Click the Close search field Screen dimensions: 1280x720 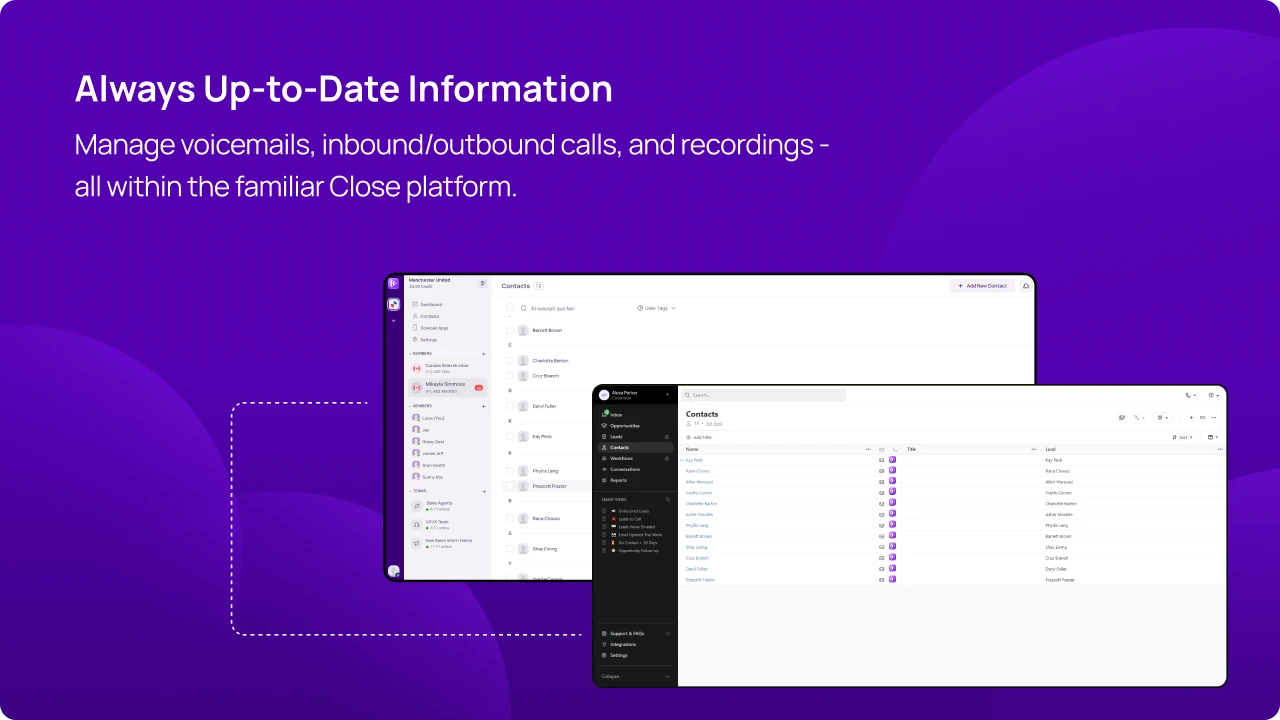[x=764, y=395]
